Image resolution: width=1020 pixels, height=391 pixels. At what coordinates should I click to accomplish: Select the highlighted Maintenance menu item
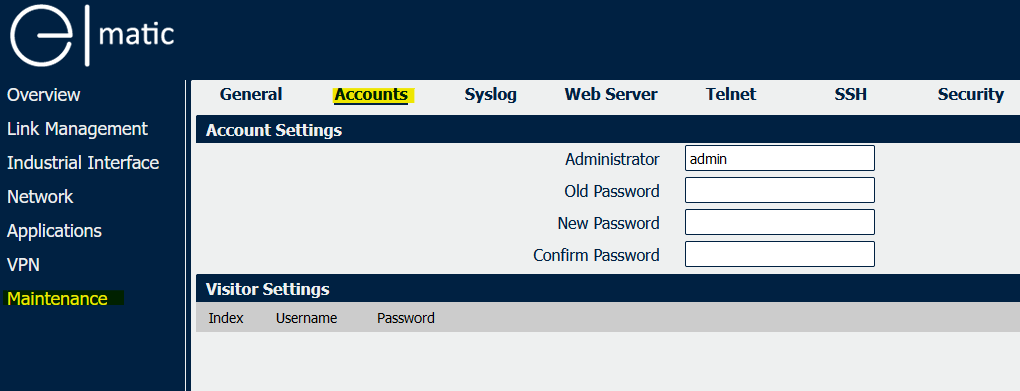click(x=57, y=299)
